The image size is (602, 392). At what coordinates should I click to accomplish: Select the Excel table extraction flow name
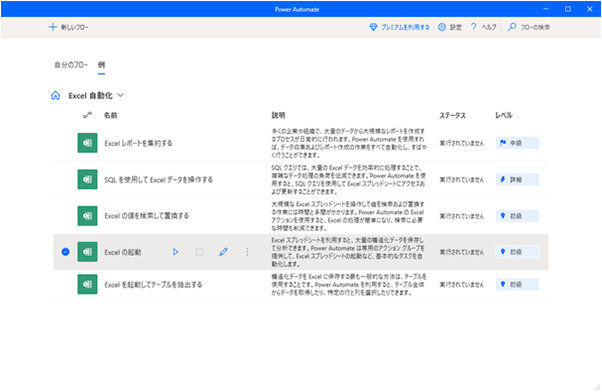pyautogui.click(x=153, y=284)
